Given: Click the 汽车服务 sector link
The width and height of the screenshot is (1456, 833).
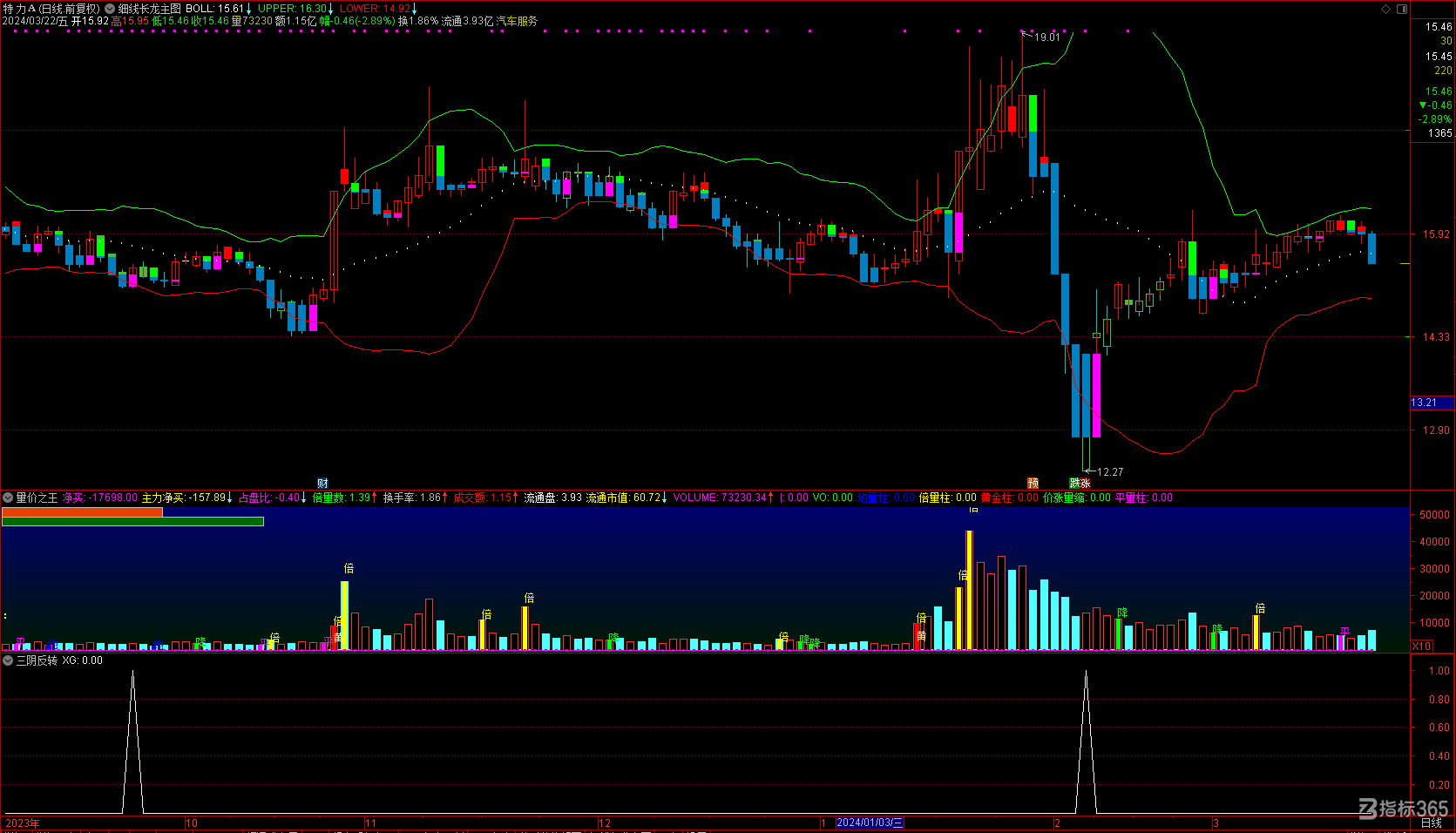Looking at the screenshot, I should [518, 21].
